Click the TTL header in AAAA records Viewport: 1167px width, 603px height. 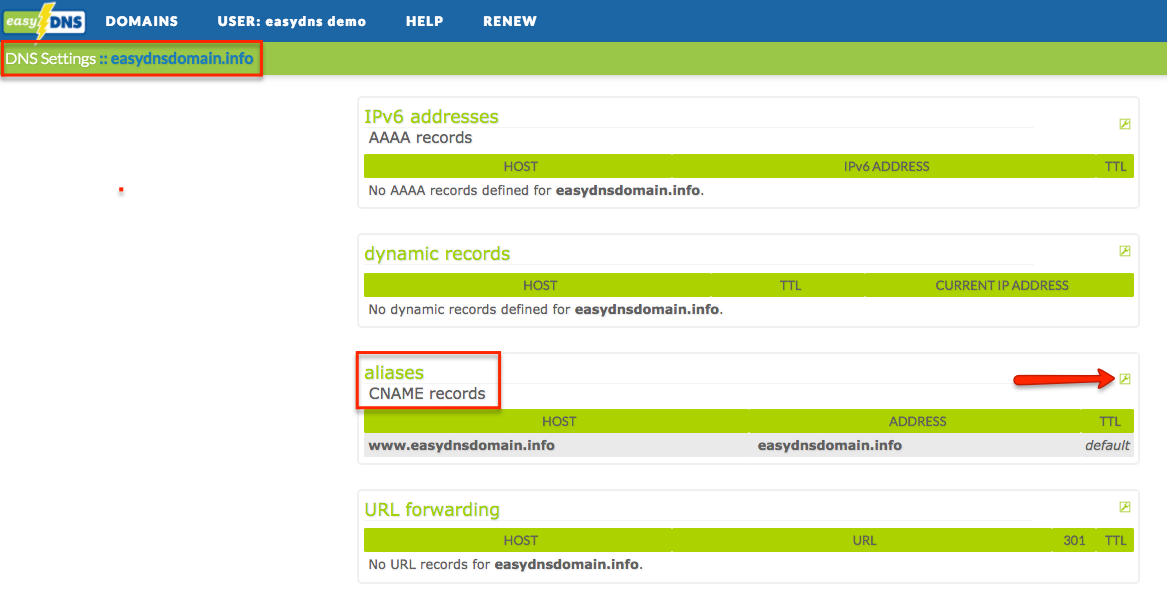[1116, 167]
